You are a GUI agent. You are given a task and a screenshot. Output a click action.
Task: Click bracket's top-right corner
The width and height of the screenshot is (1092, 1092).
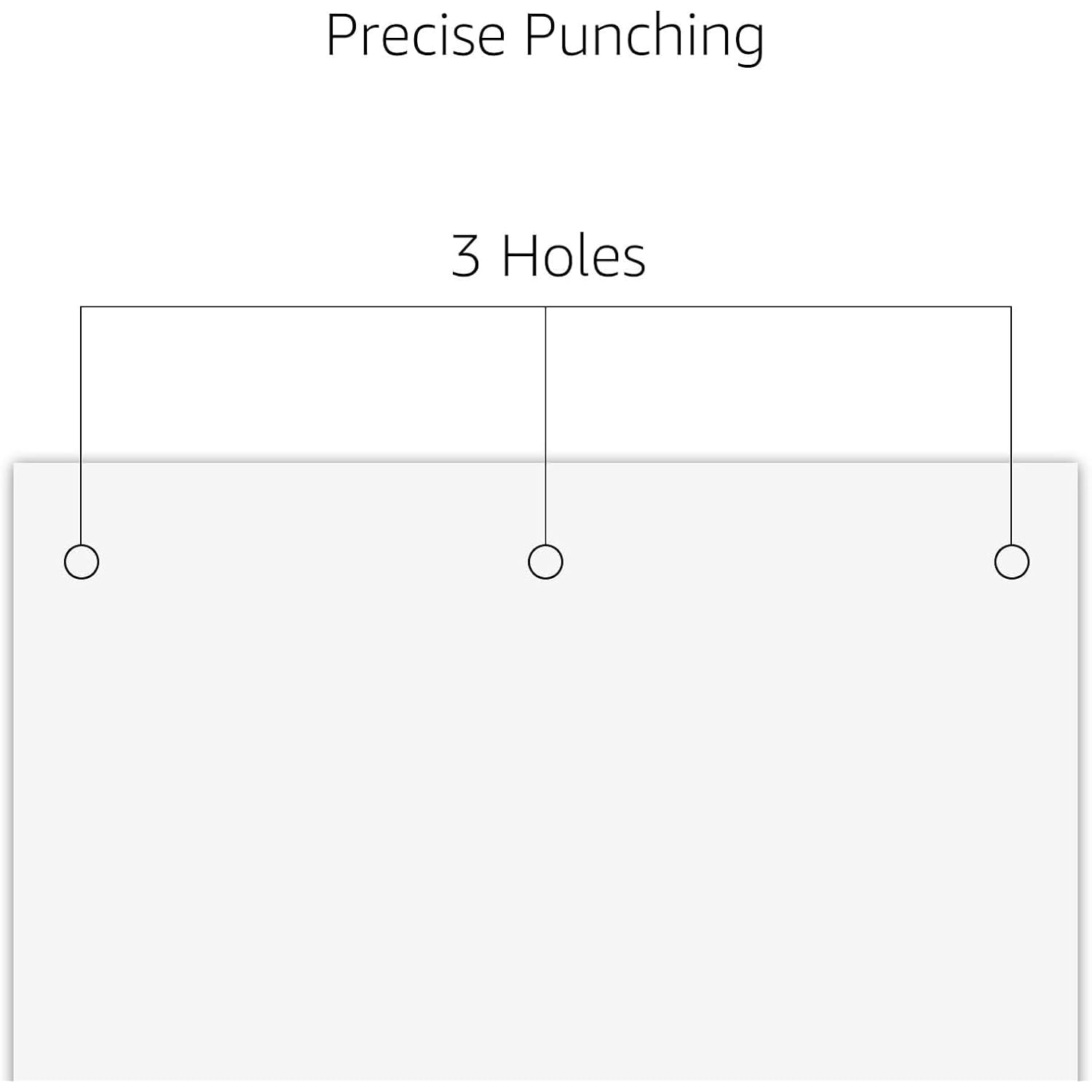coord(1011,306)
